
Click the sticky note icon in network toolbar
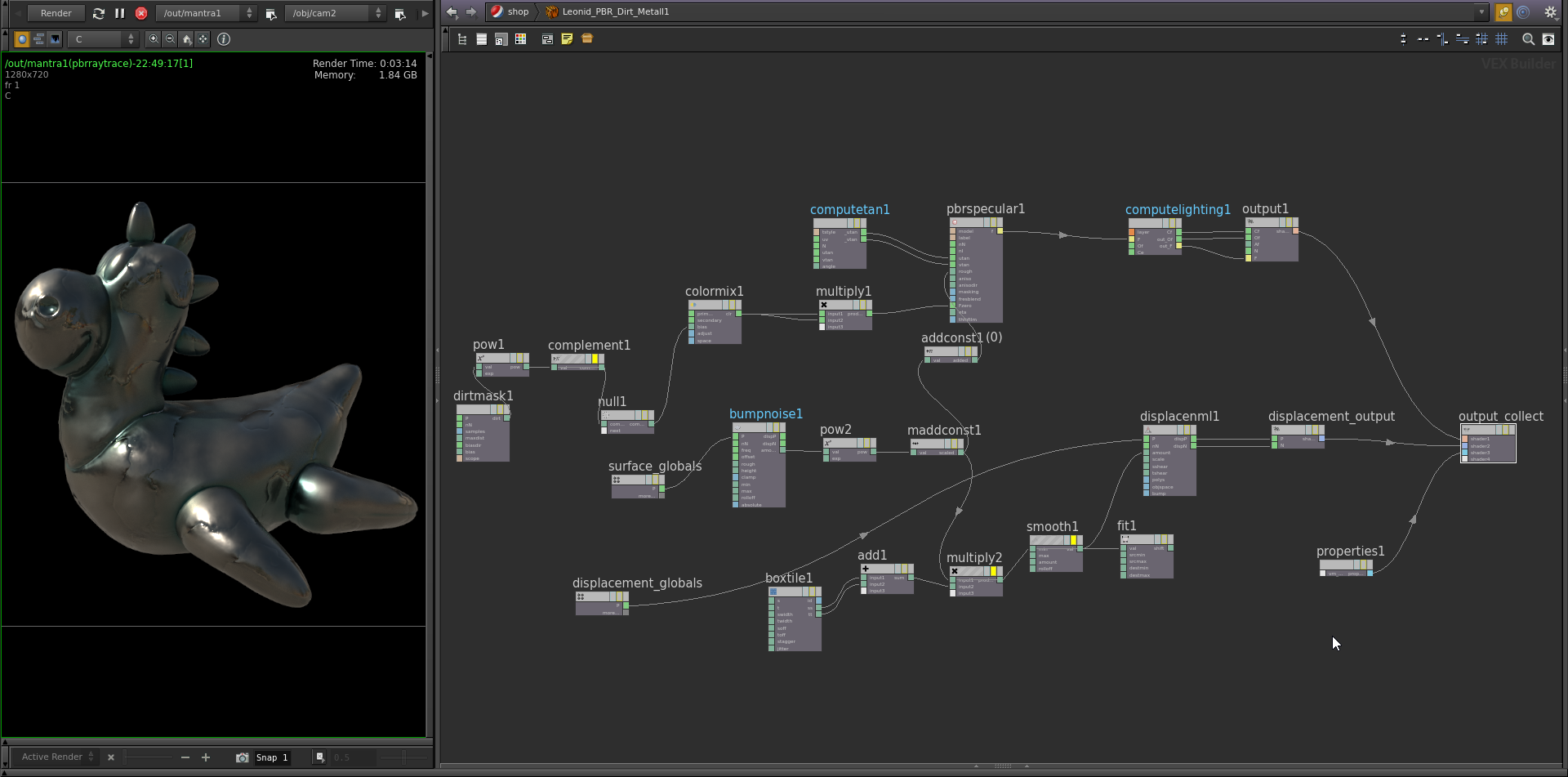pyautogui.click(x=567, y=38)
